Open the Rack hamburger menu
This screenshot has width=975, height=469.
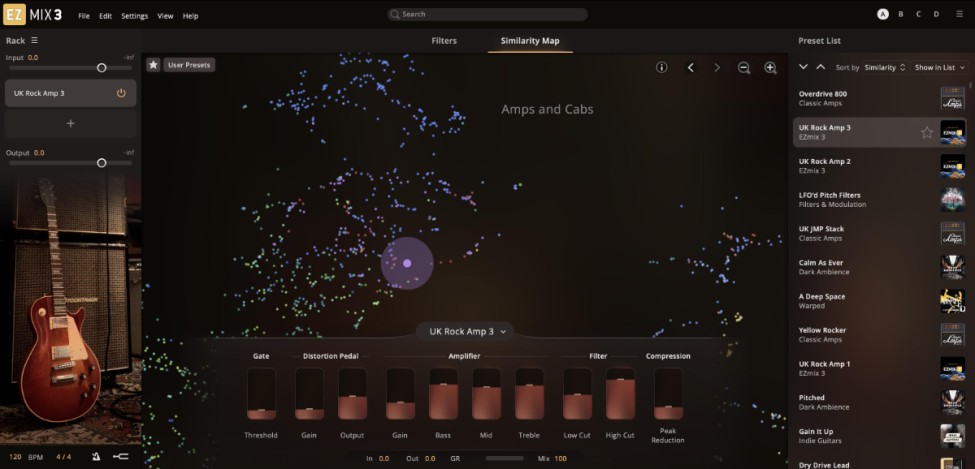pyautogui.click(x=34, y=40)
